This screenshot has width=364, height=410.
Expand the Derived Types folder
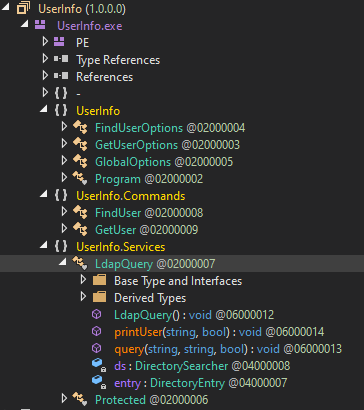(83, 297)
